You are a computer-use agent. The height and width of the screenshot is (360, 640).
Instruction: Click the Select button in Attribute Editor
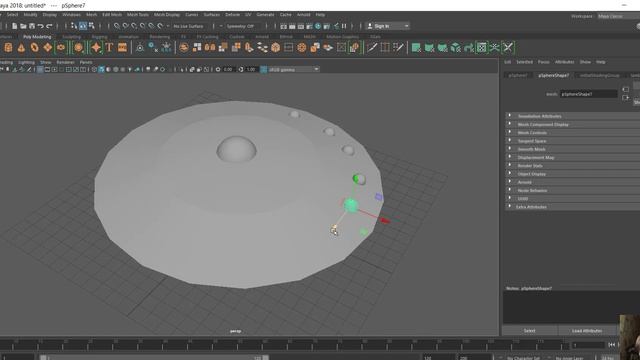coord(529,331)
